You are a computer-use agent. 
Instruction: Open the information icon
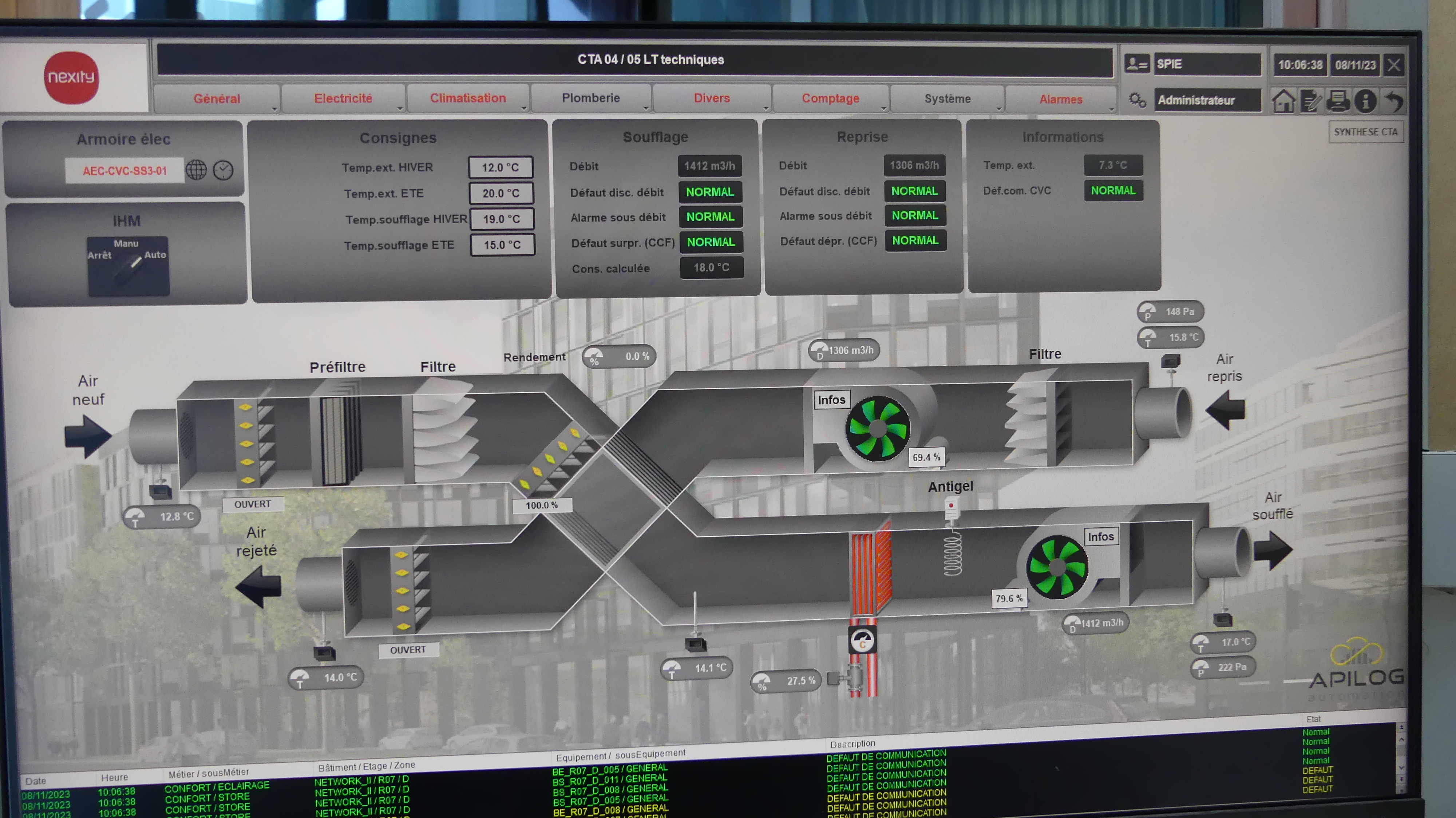(x=1365, y=102)
